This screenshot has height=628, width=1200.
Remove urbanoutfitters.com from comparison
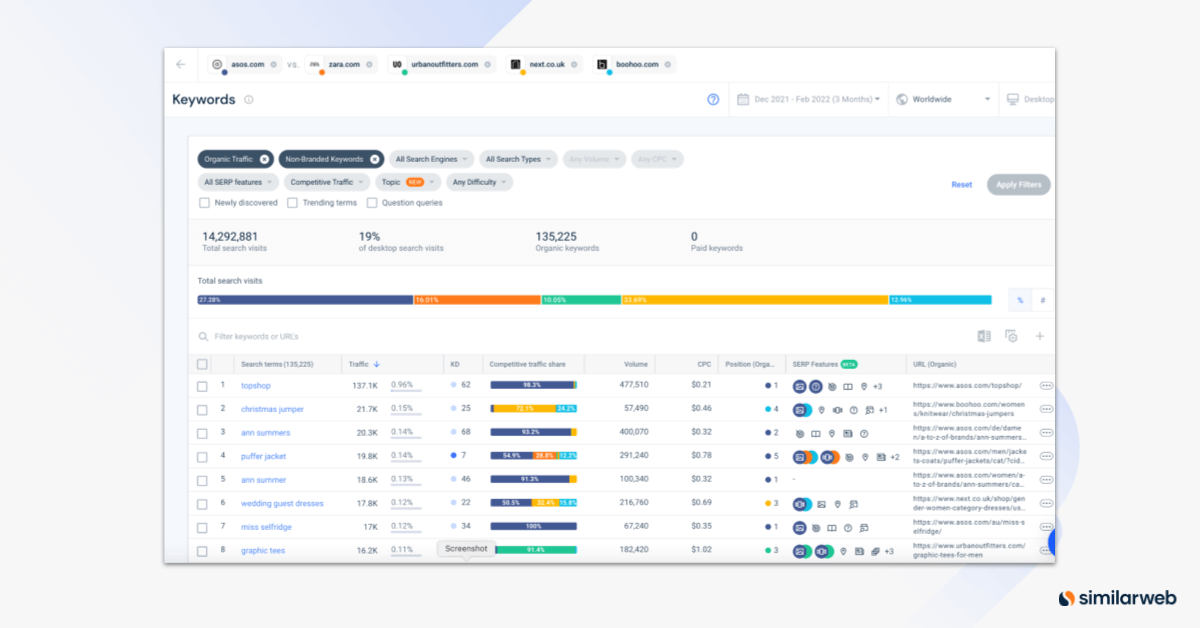point(488,64)
